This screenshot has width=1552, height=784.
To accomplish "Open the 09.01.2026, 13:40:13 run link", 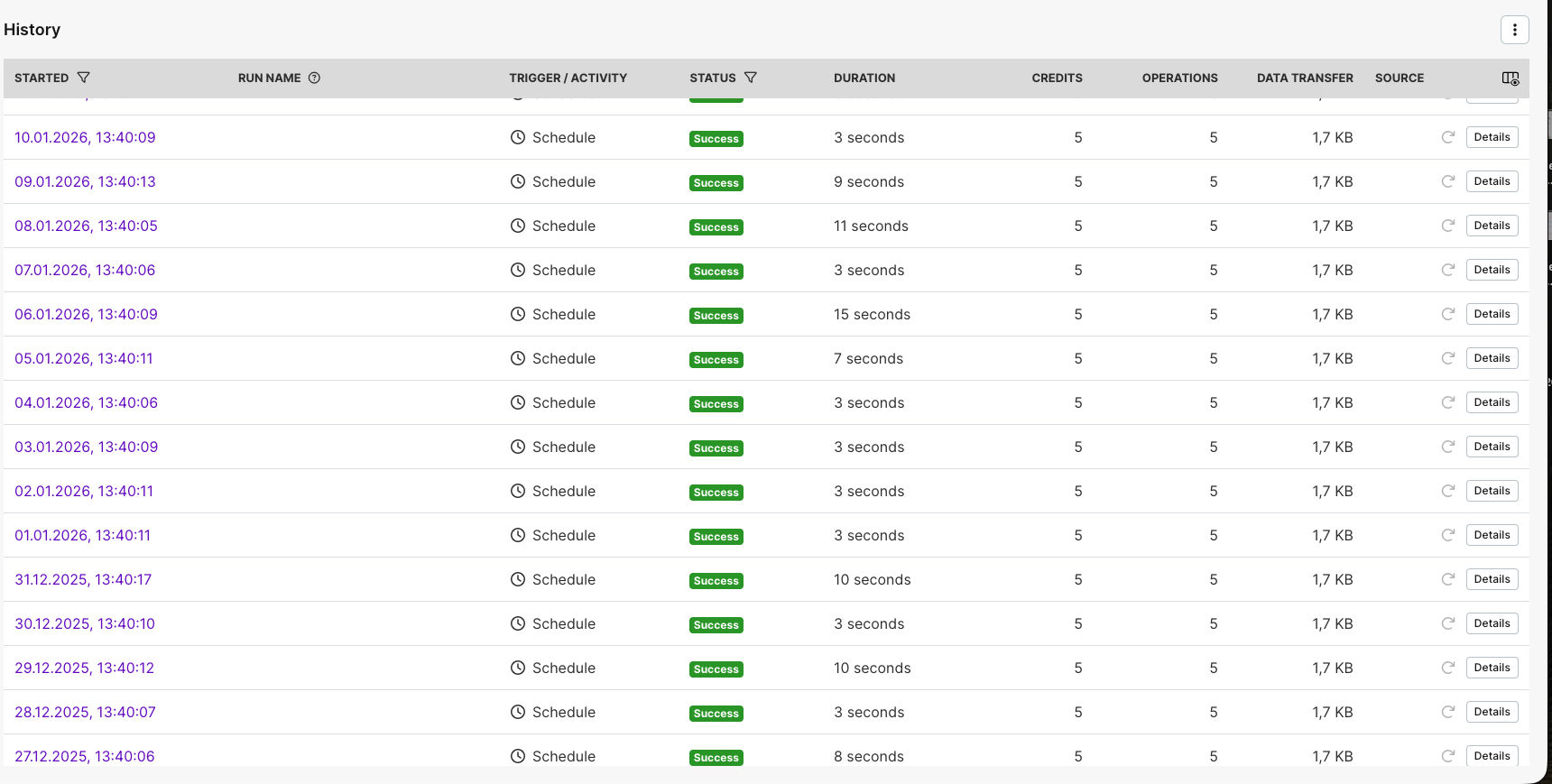I will click(x=85, y=181).
